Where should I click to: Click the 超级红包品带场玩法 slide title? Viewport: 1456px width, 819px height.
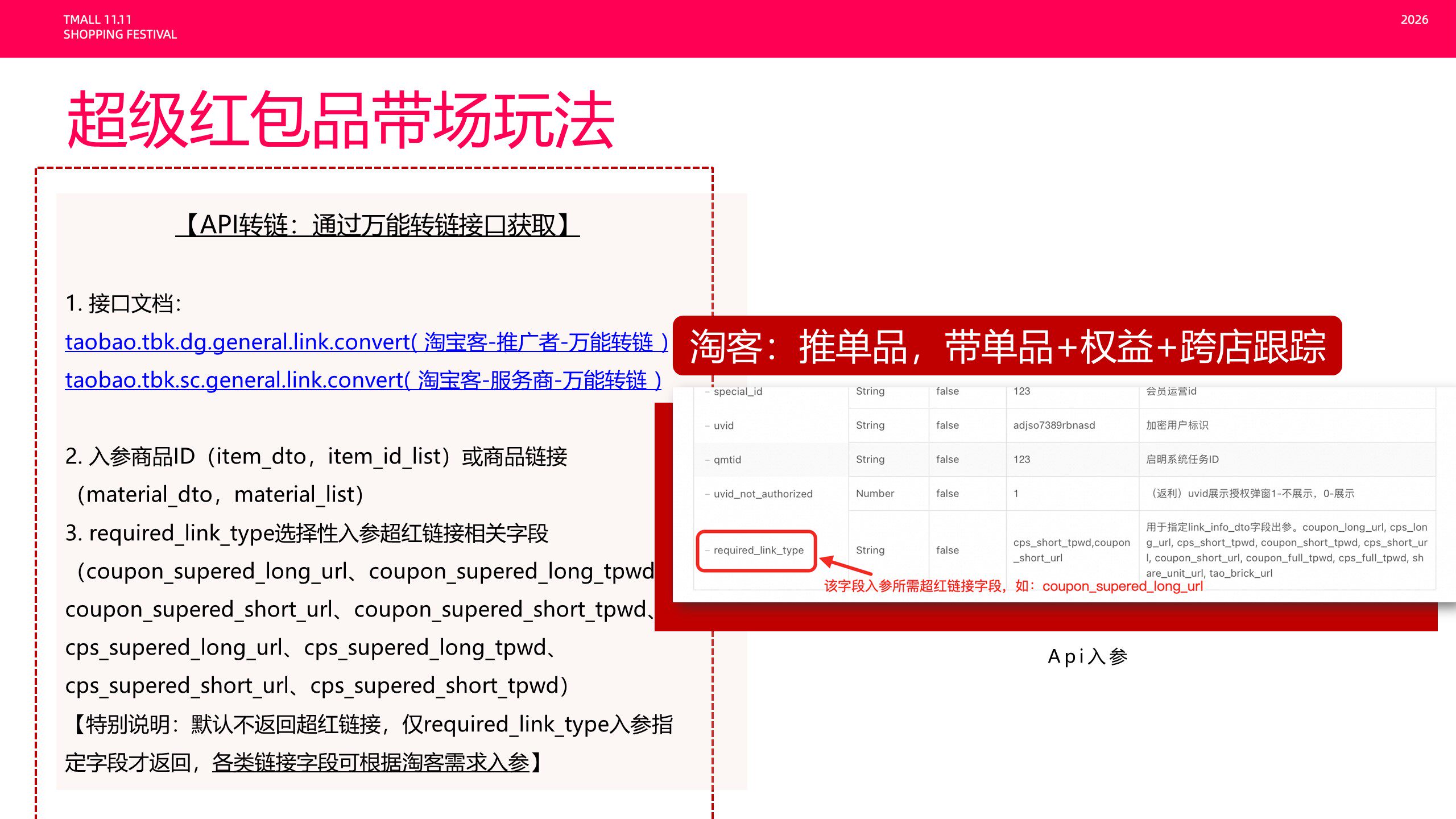[340, 119]
